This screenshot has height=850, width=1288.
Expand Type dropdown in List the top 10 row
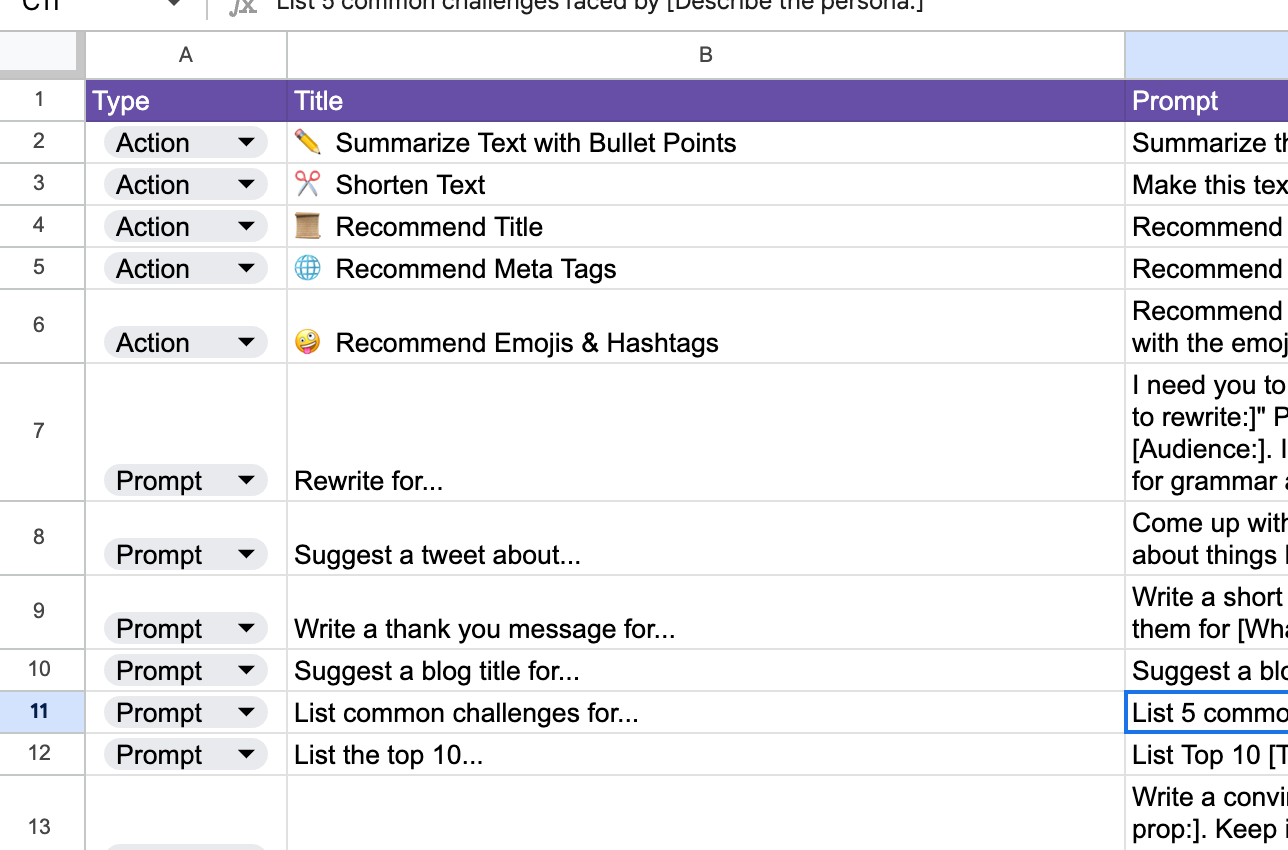pos(246,755)
